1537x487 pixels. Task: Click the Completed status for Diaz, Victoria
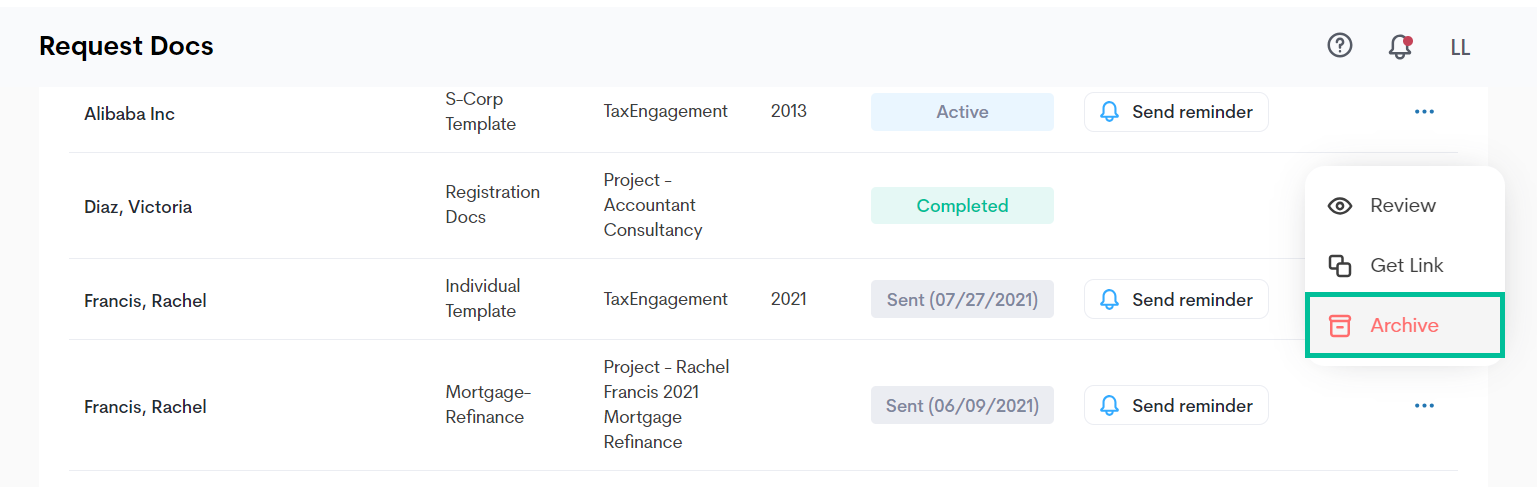click(x=962, y=206)
